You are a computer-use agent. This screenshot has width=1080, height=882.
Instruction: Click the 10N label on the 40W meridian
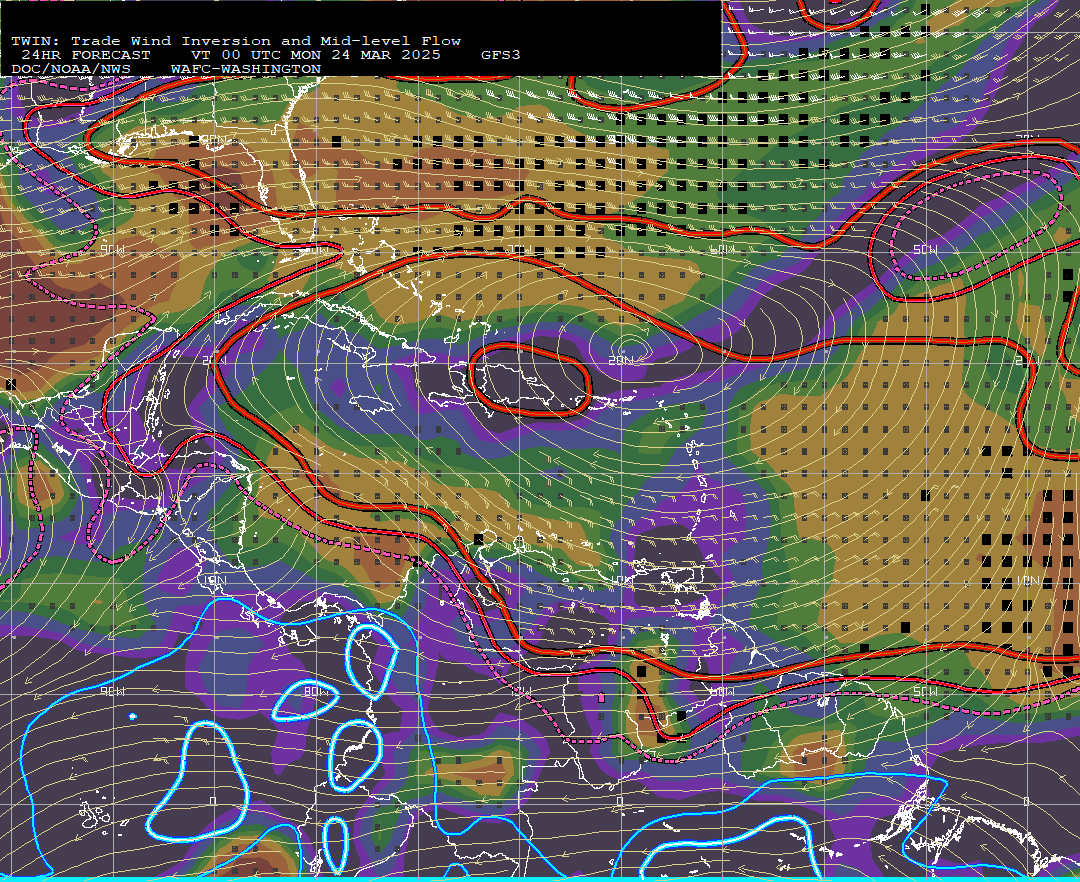(x=1027, y=580)
